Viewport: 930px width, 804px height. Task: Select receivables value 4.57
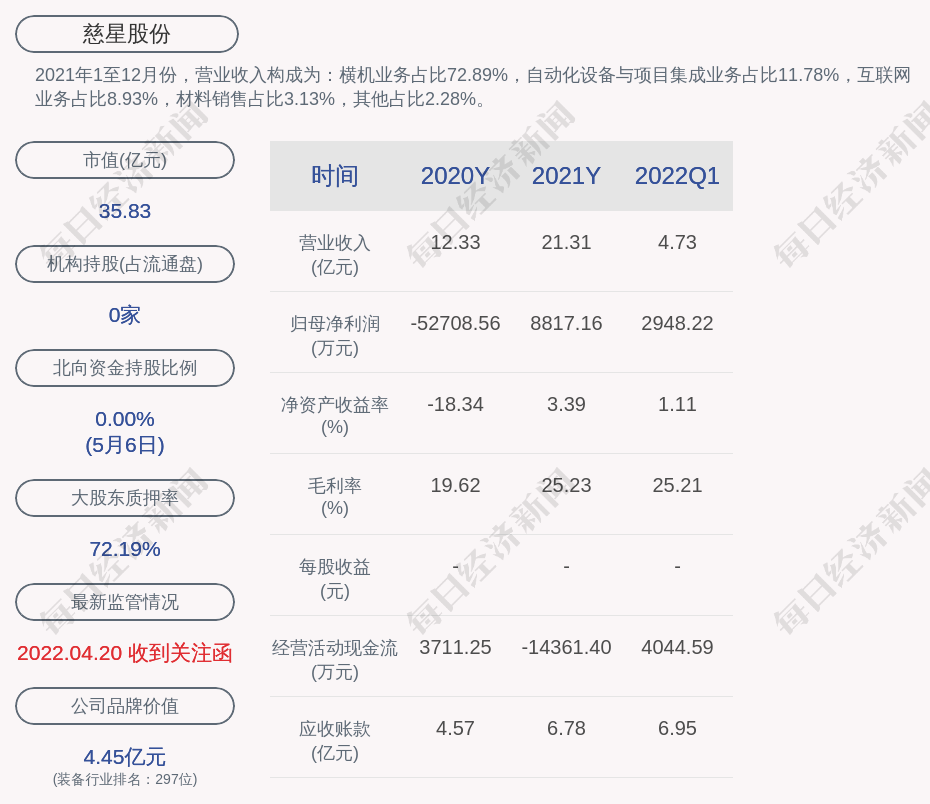[455, 728]
